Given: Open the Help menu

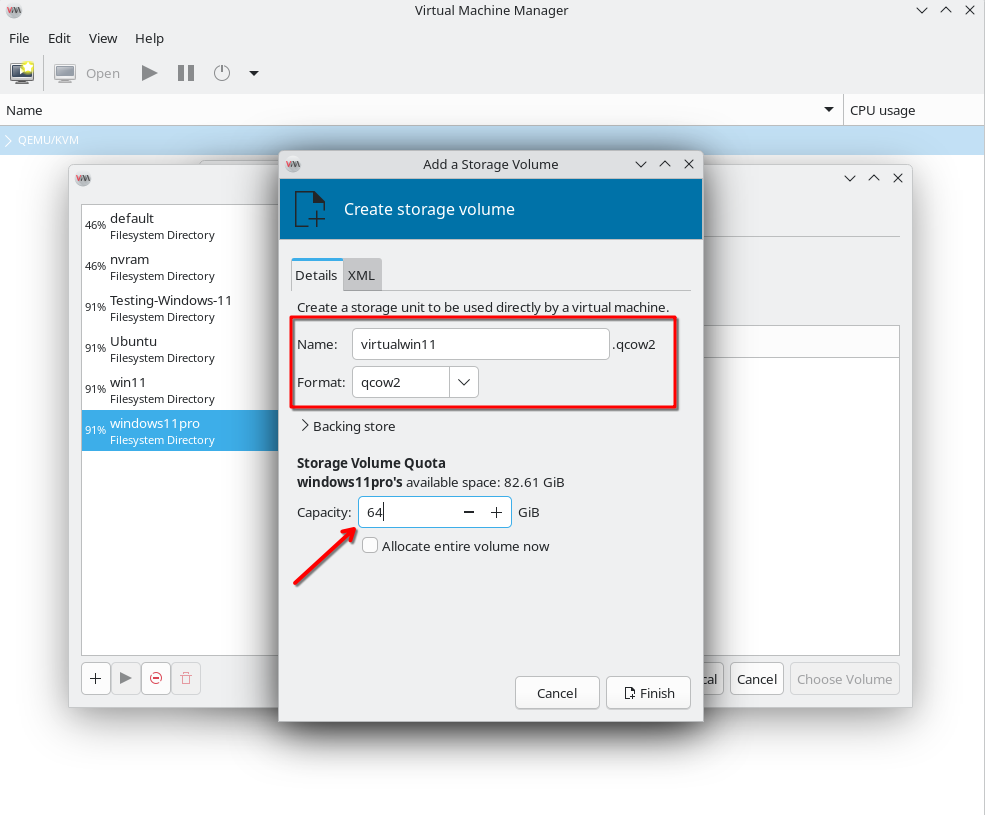Looking at the screenshot, I should [150, 38].
